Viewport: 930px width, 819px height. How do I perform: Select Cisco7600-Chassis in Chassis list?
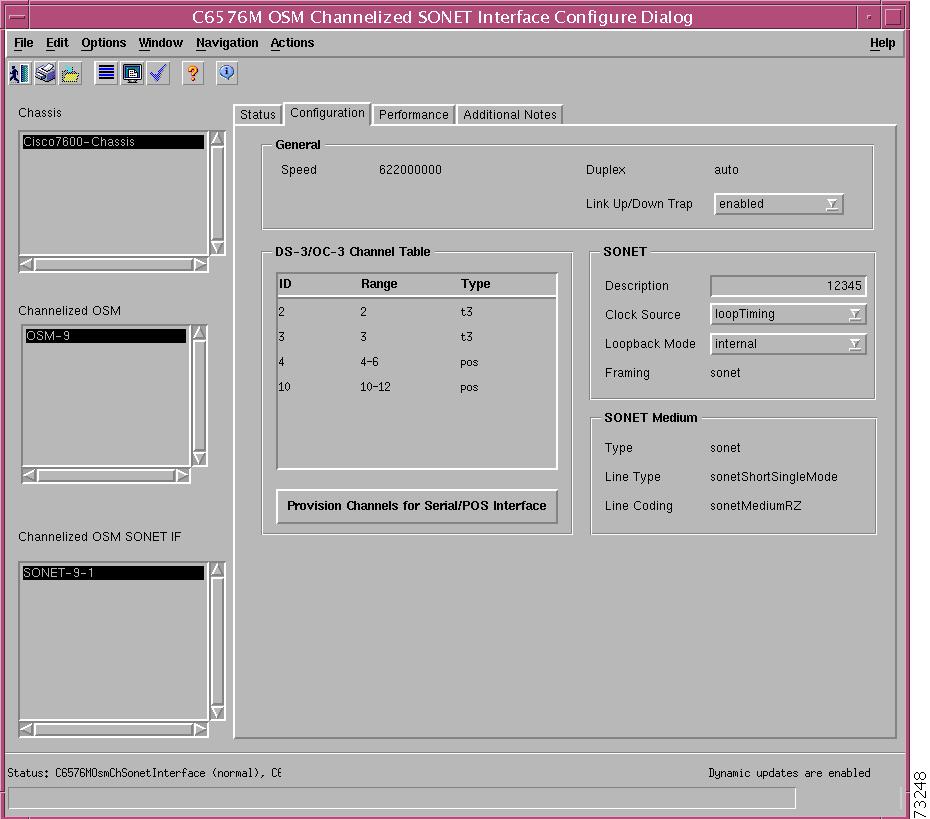(113, 142)
